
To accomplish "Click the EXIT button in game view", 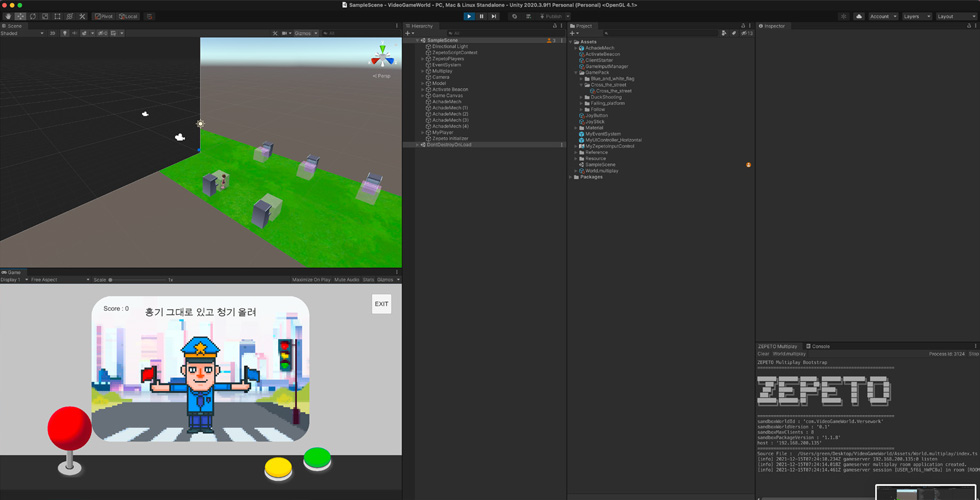I will [381, 304].
